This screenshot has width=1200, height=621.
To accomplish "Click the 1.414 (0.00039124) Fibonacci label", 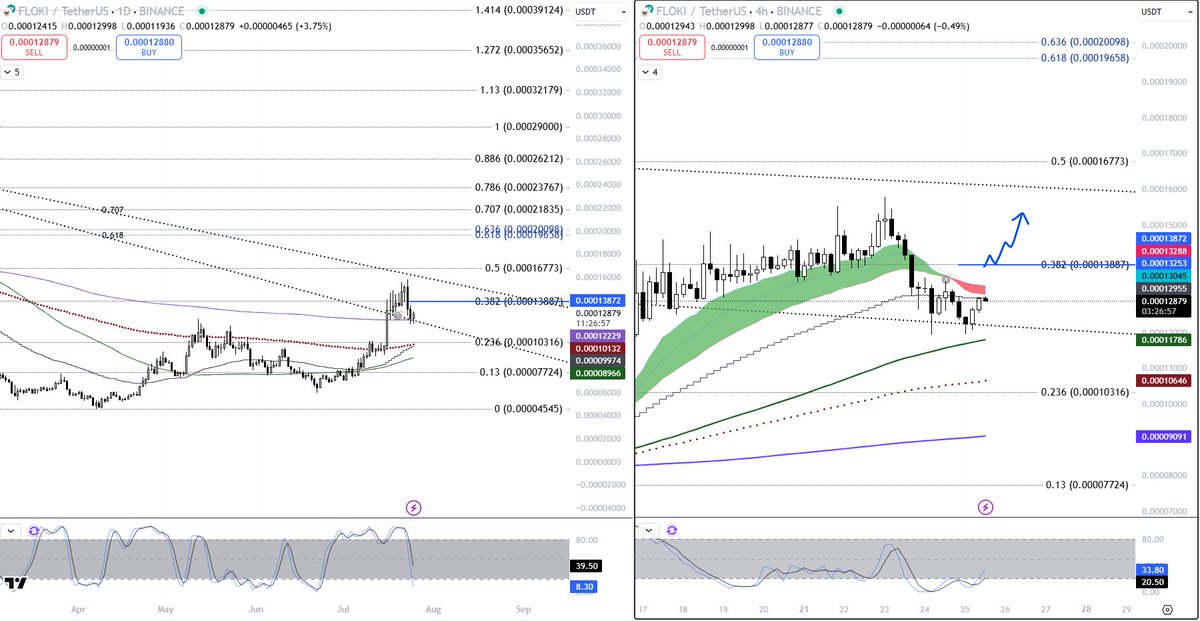I will 517,11.
